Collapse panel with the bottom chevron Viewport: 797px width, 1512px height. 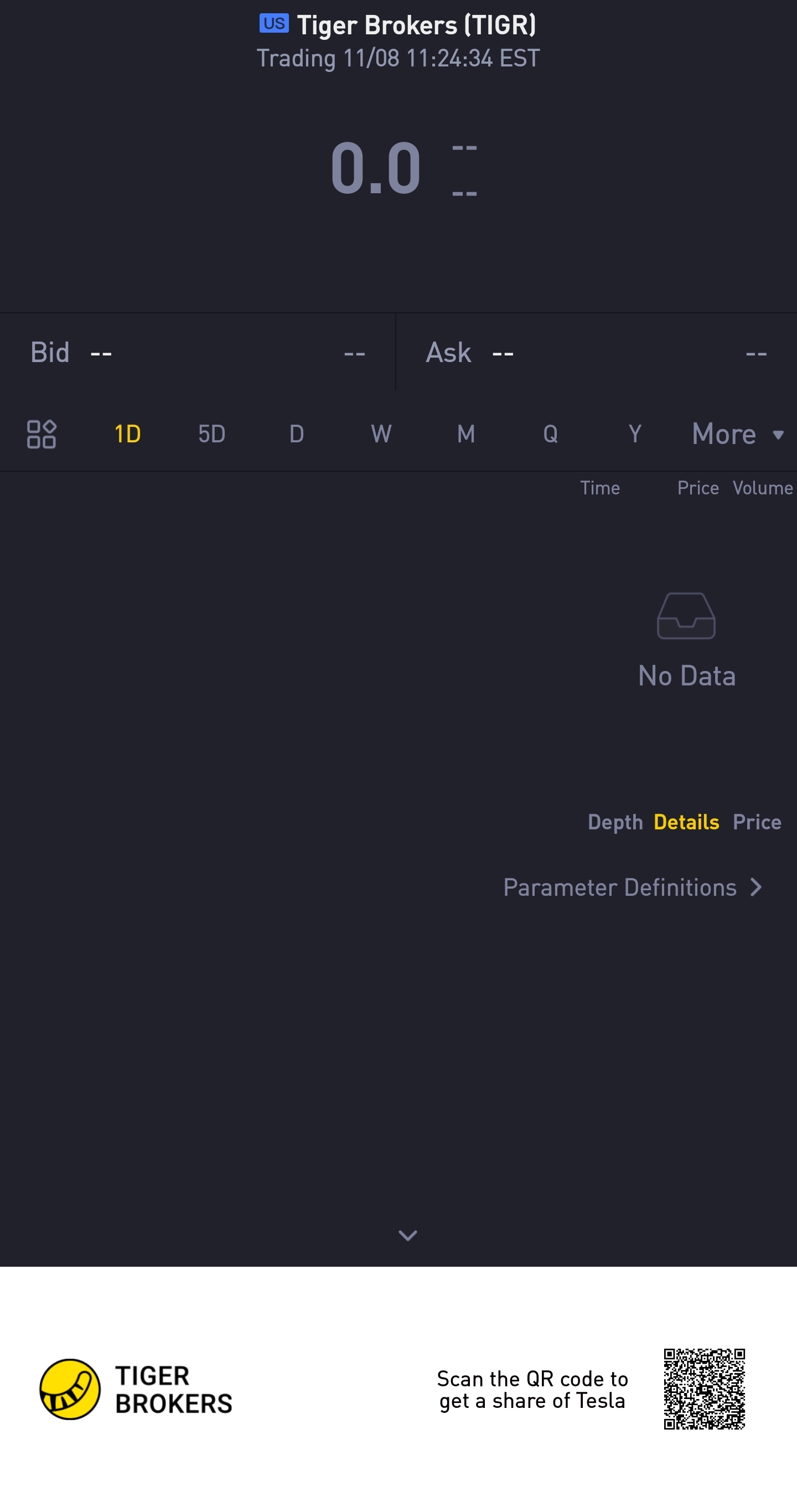[407, 1235]
